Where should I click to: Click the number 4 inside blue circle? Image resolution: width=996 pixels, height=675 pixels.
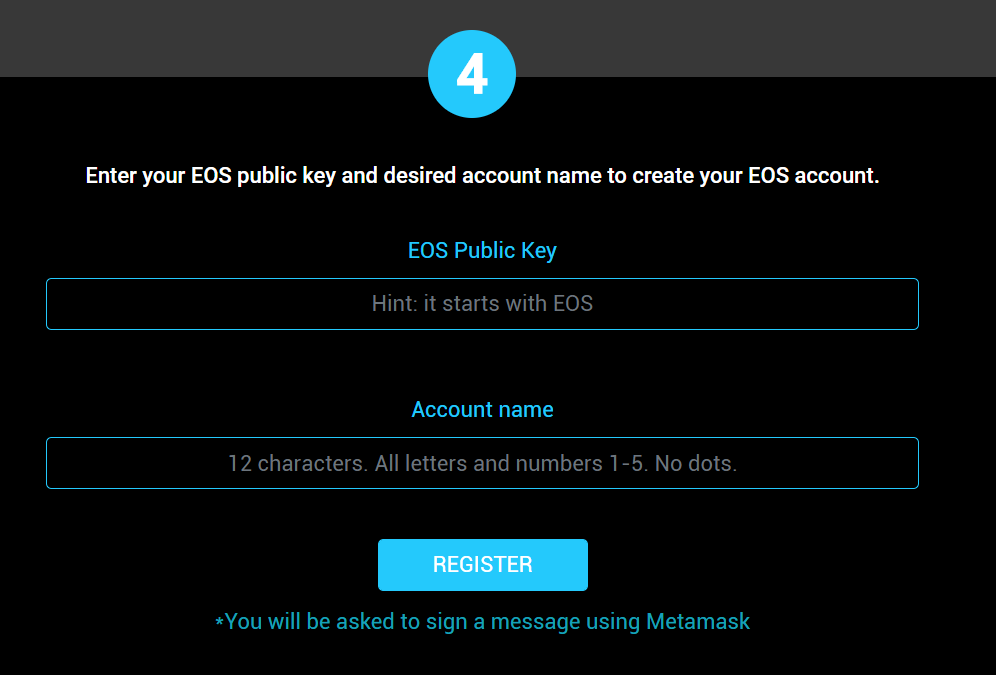point(471,75)
